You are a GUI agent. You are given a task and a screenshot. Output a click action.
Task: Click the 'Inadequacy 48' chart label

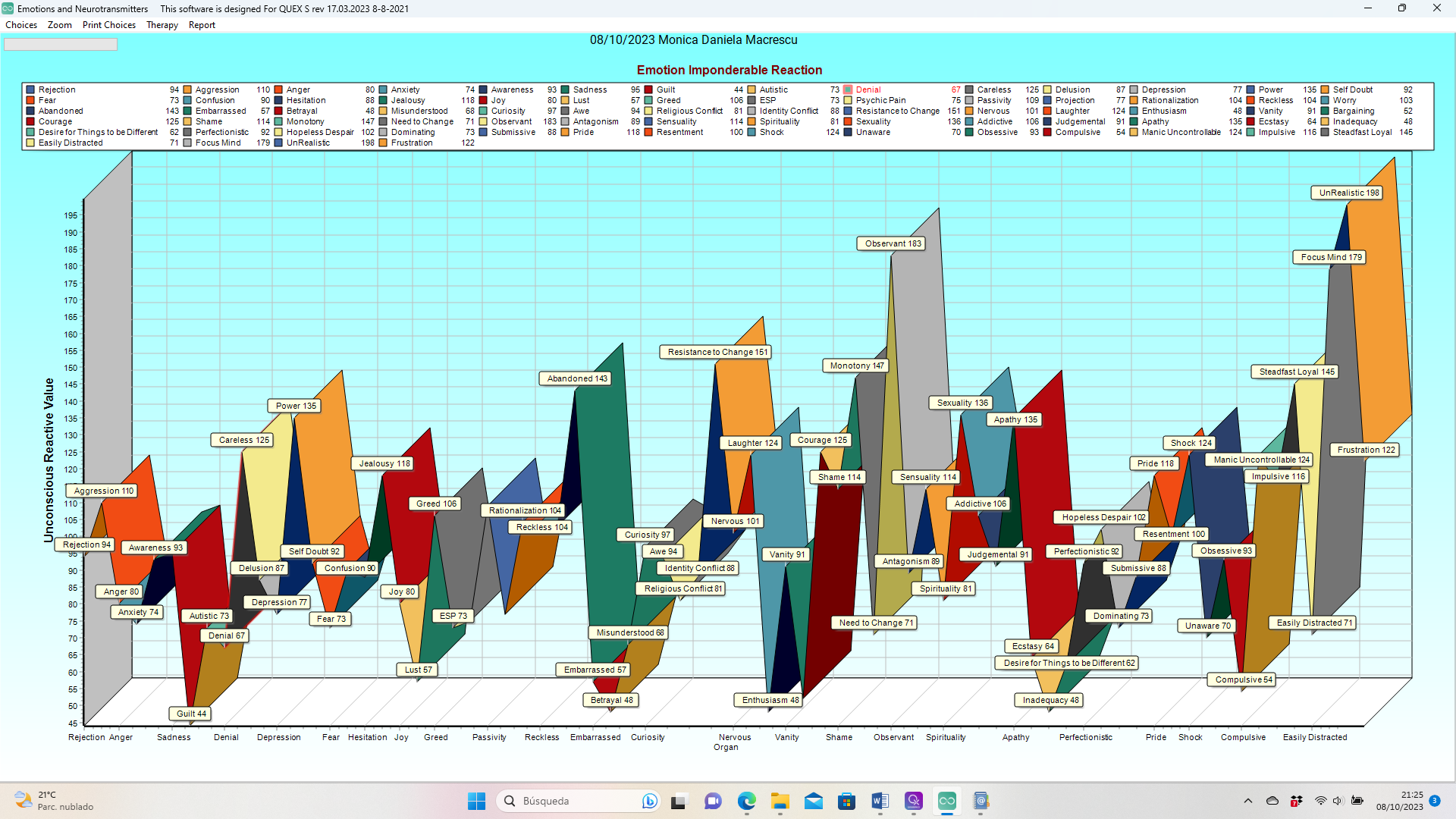1050,700
